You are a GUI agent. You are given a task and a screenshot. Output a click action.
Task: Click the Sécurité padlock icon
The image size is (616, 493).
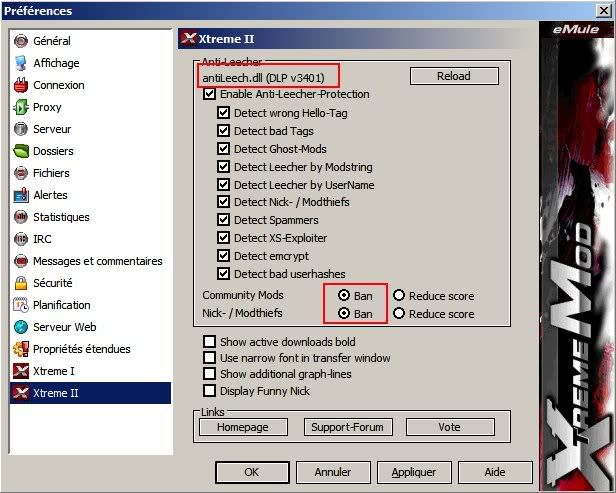tap(21, 283)
